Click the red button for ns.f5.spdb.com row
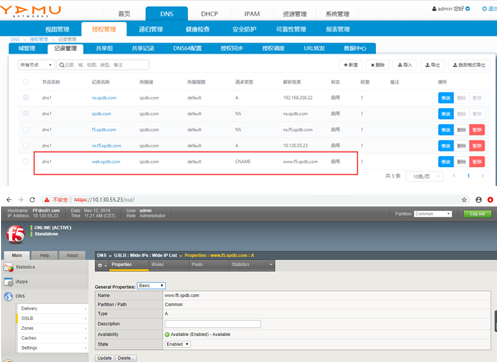497x362 pixels. tap(477, 146)
